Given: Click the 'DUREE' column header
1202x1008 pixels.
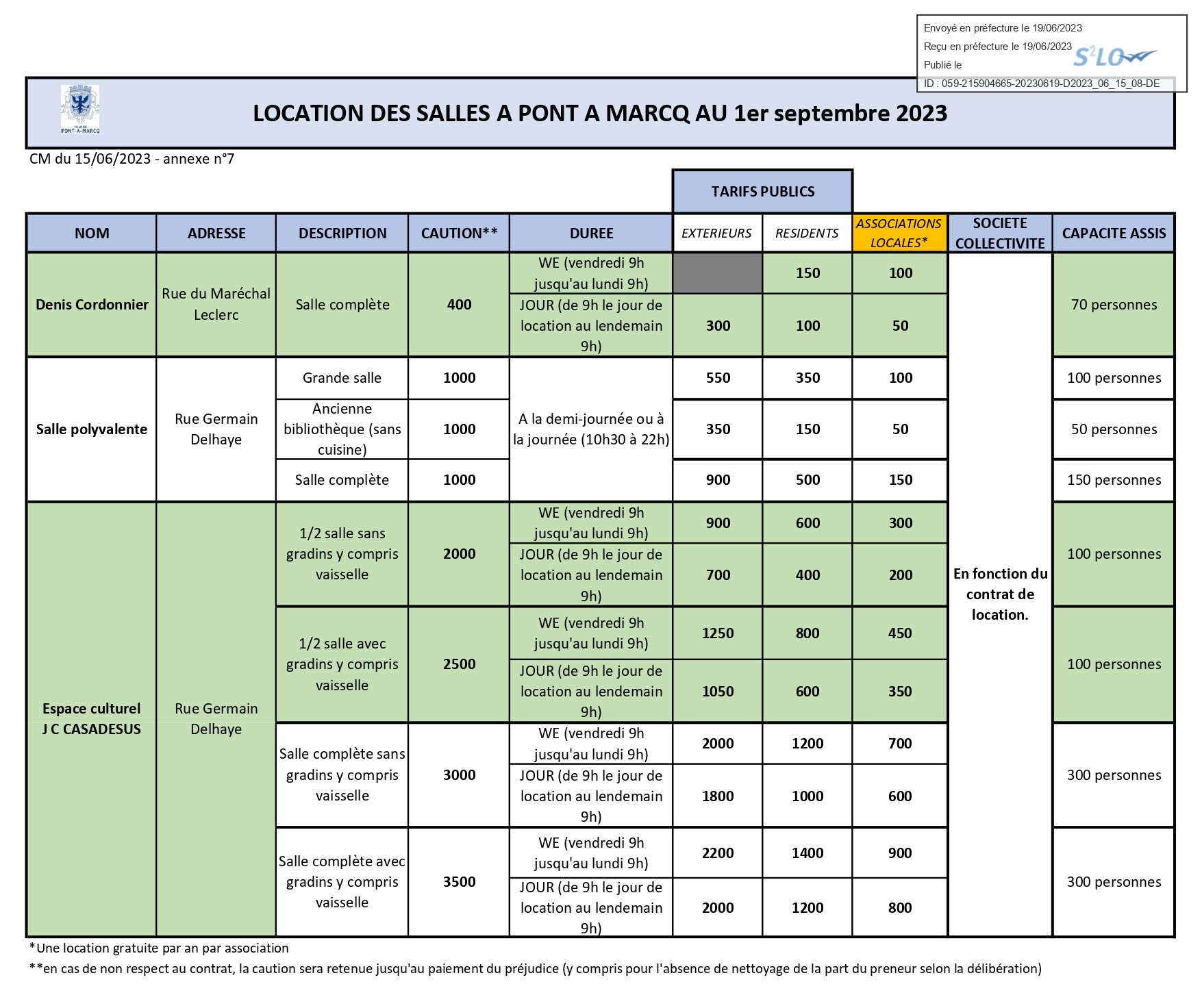Looking at the screenshot, I should pos(591,233).
